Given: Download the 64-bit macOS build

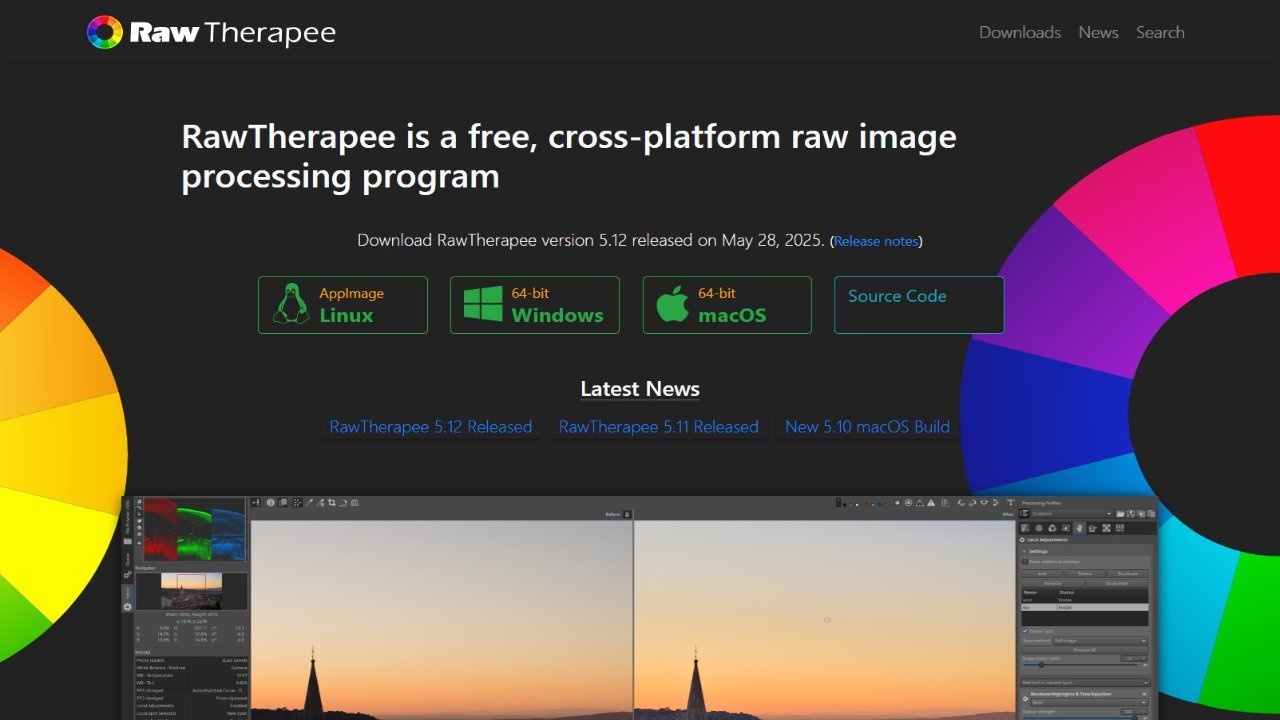Looking at the screenshot, I should [x=727, y=305].
